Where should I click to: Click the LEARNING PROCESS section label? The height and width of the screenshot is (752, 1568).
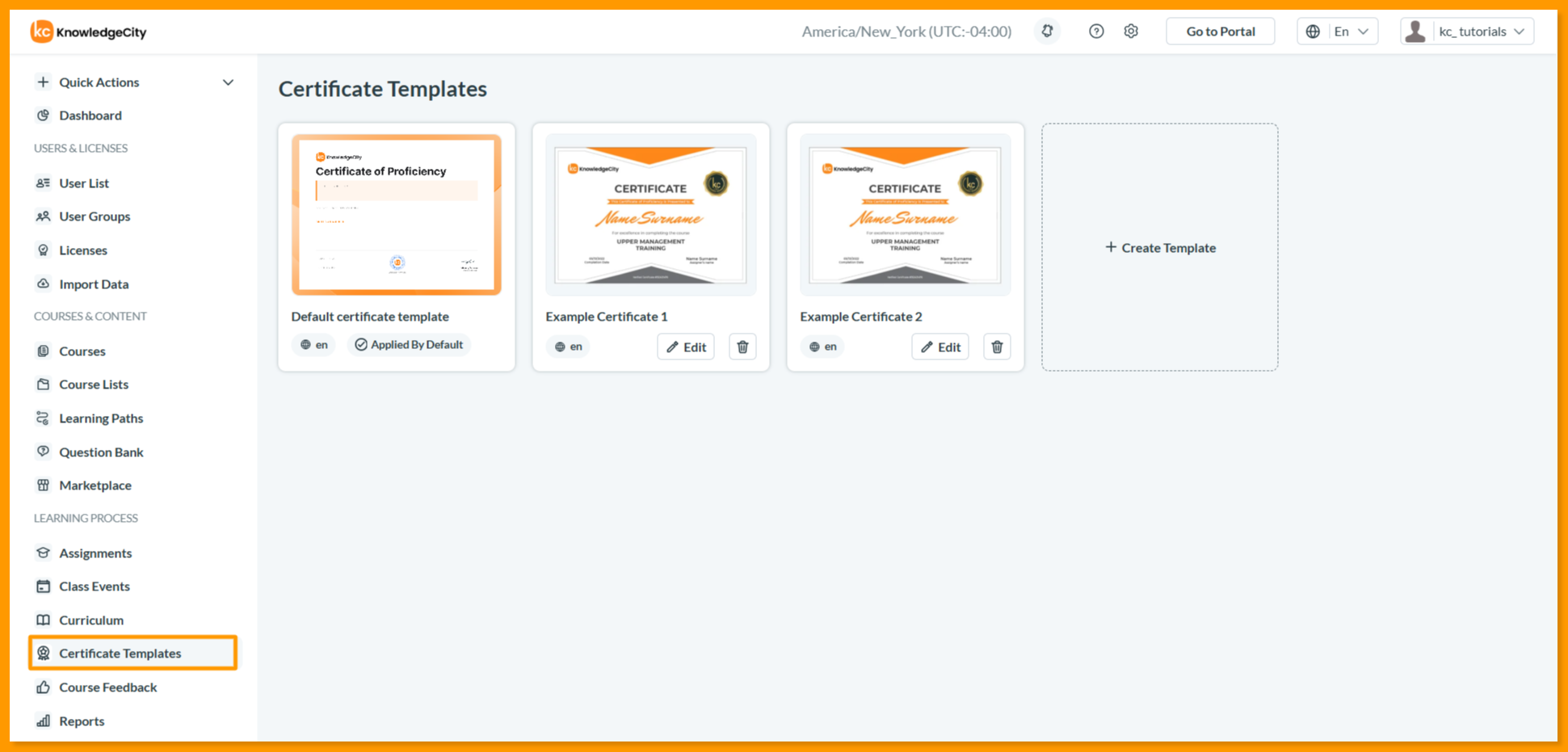pyautogui.click(x=86, y=519)
